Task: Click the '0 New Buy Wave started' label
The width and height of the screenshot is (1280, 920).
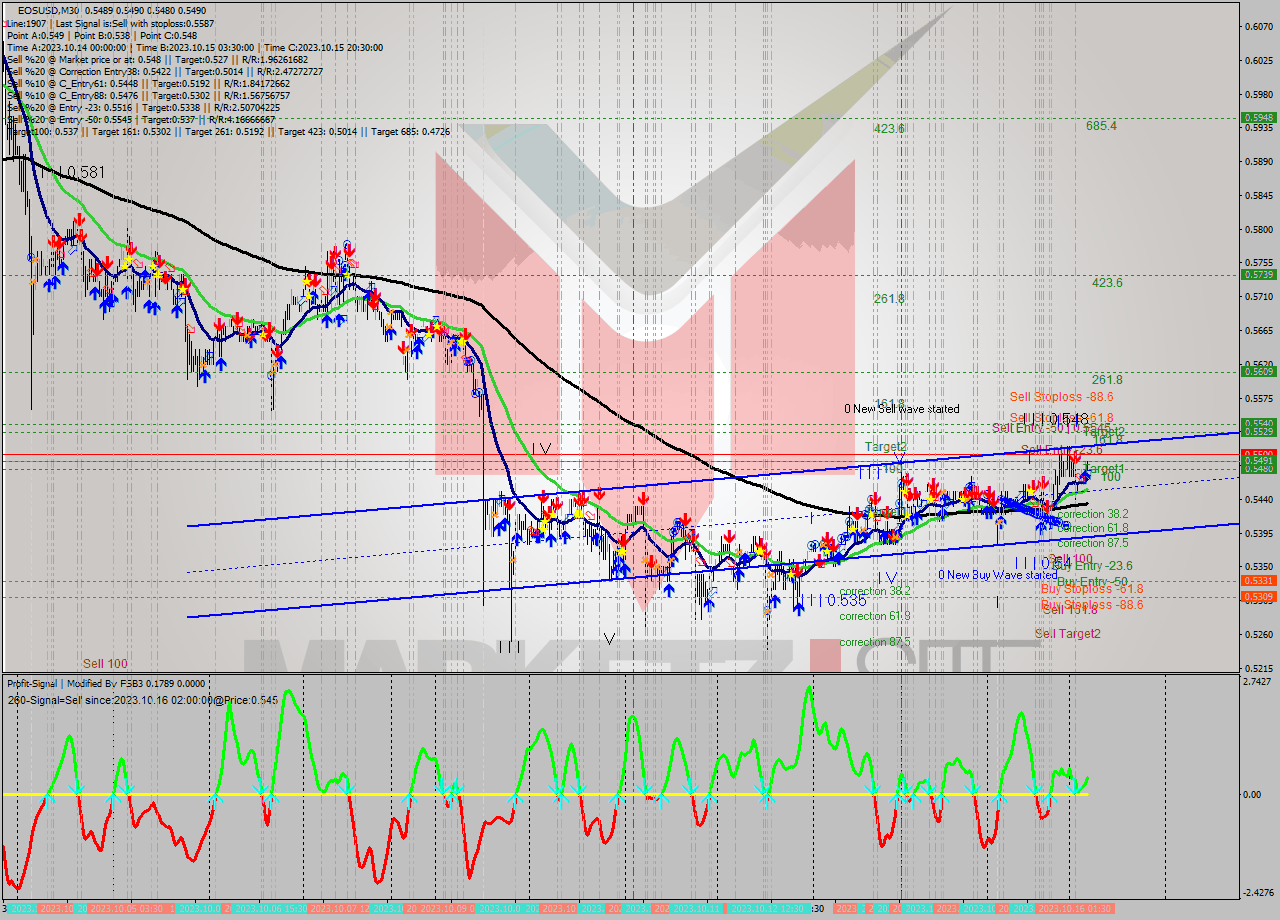Action: tap(996, 575)
